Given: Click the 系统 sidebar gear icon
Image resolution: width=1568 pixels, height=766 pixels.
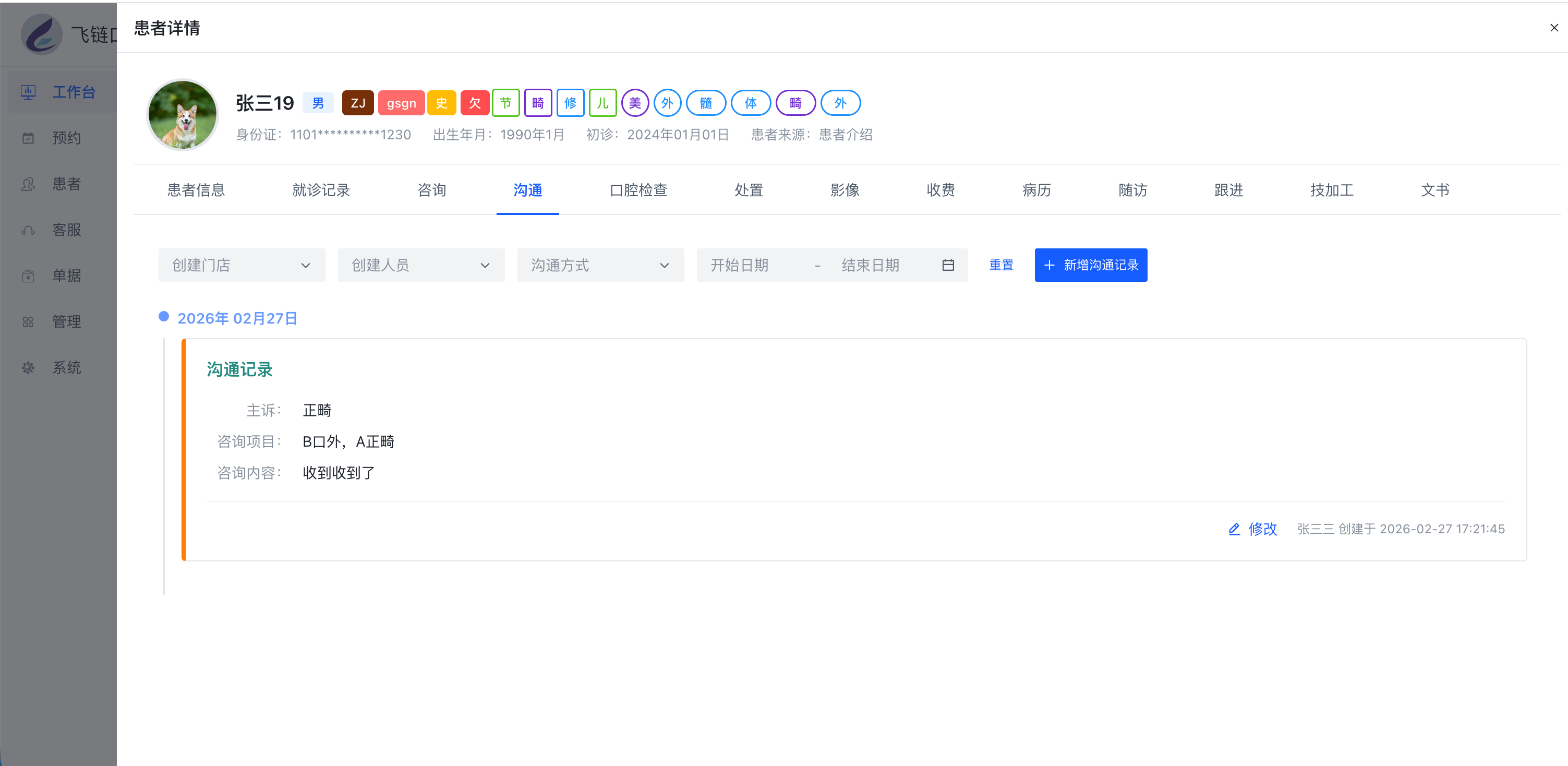Looking at the screenshot, I should pyautogui.click(x=28, y=368).
